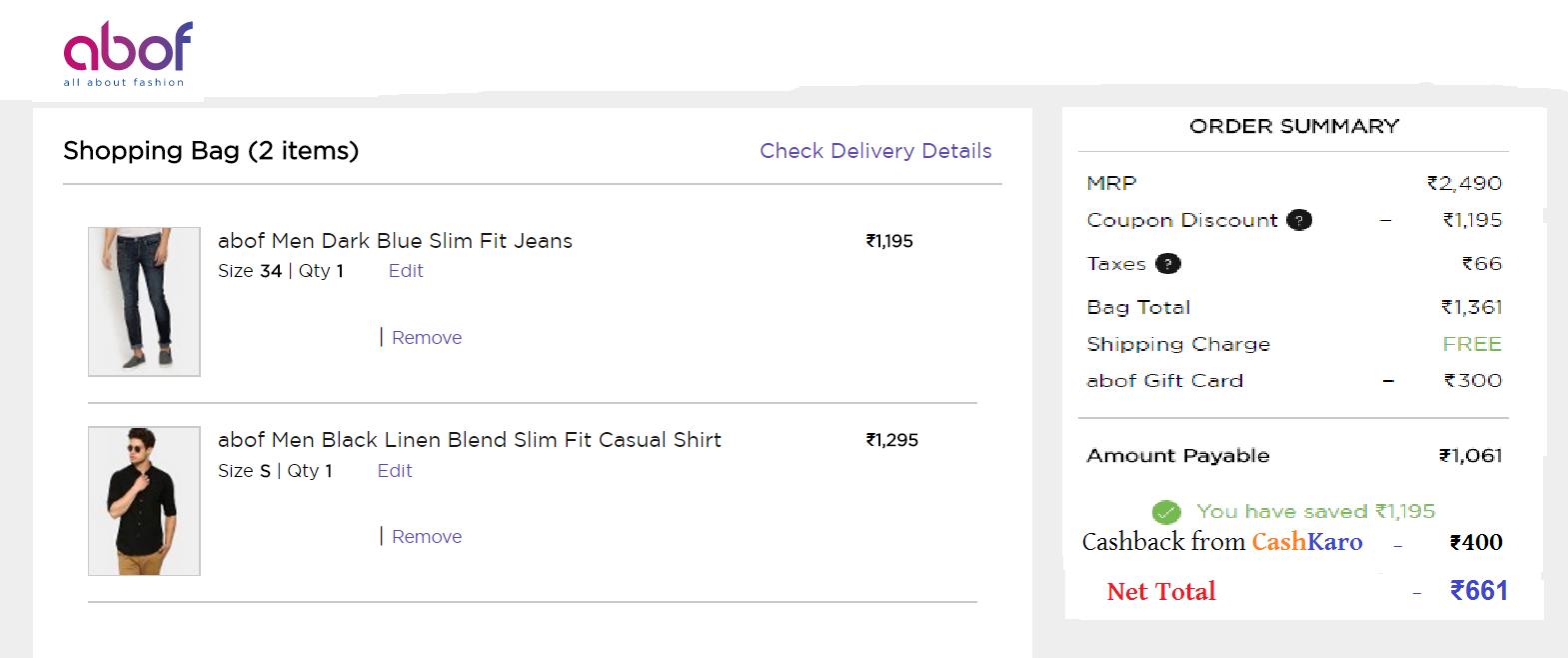Click the Shopping Bag heading
1568x658 pixels.
pyautogui.click(x=211, y=151)
